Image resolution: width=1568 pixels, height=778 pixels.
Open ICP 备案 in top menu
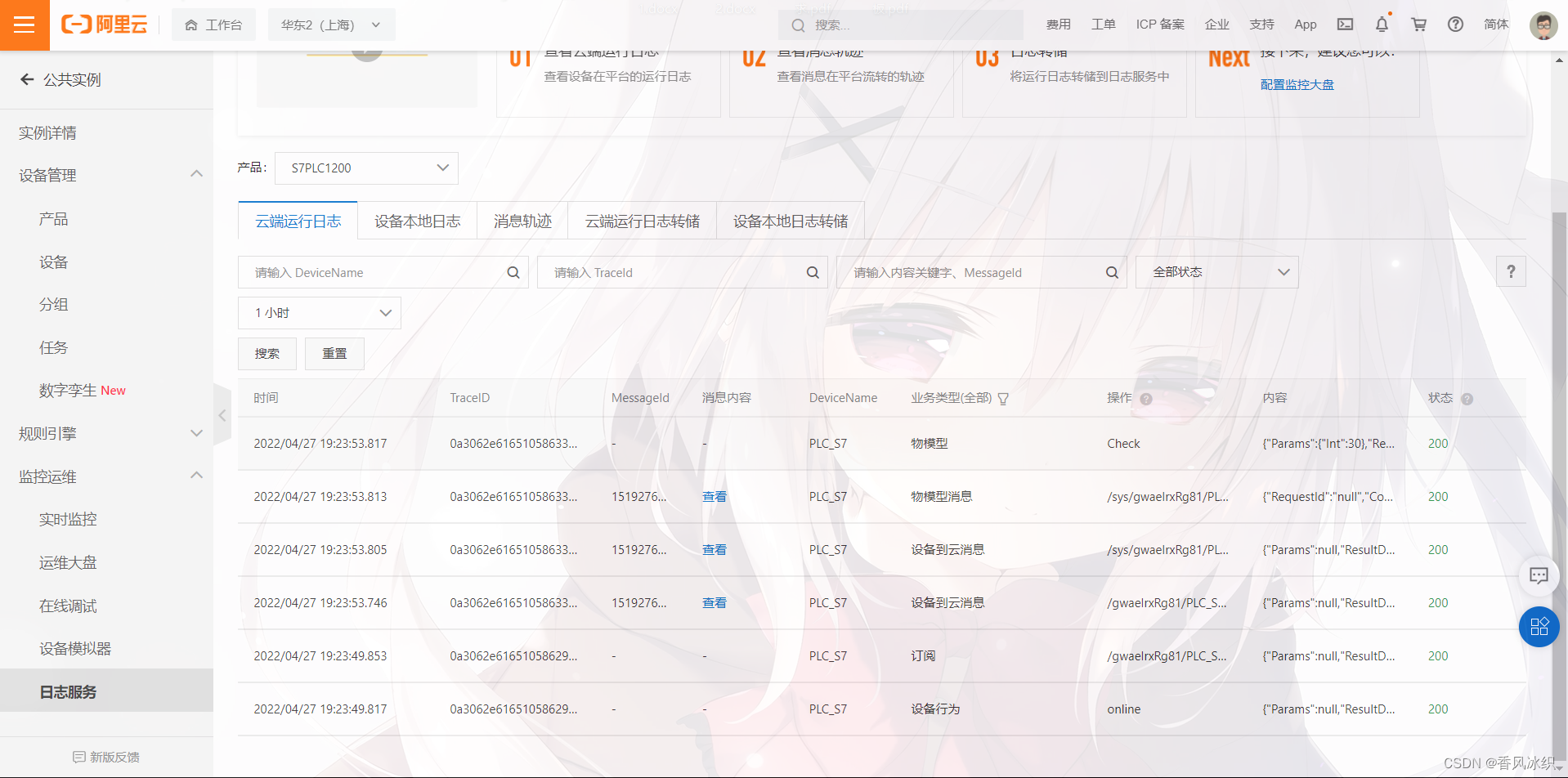(x=1160, y=25)
